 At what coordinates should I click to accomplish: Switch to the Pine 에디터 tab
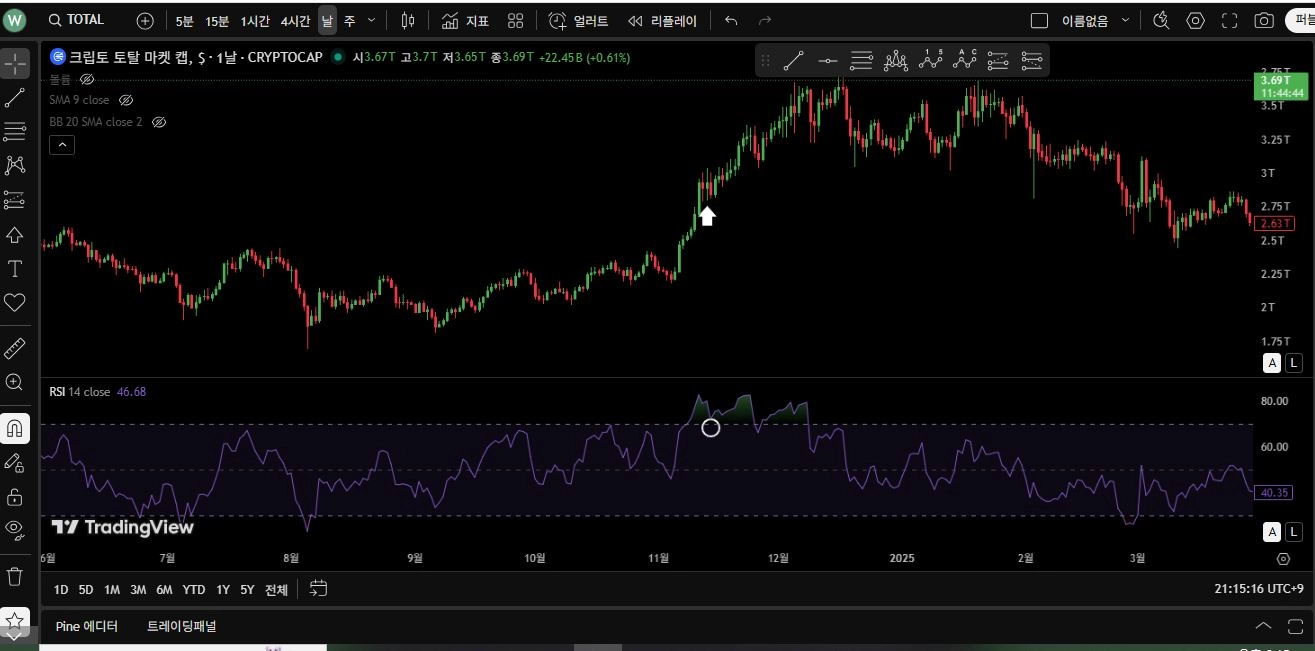pyautogui.click(x=87, y=626)
